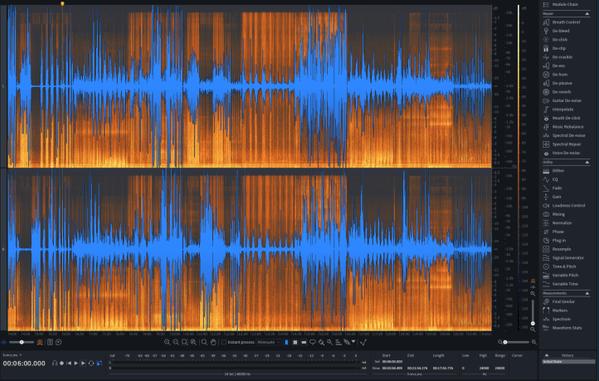Select Initial State in History
599x381 pixels.
click(x=568, y=362)
